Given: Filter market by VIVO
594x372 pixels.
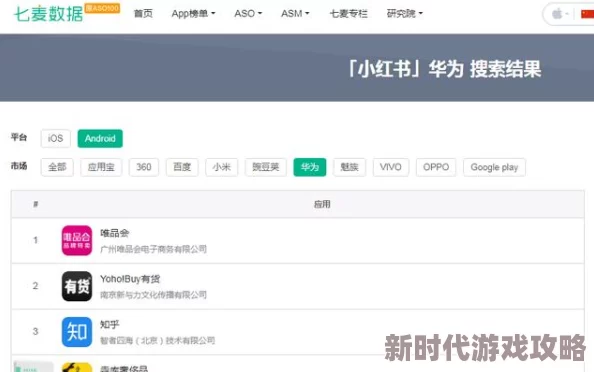Looking at the screenshot, I should (x=391, y=167).
